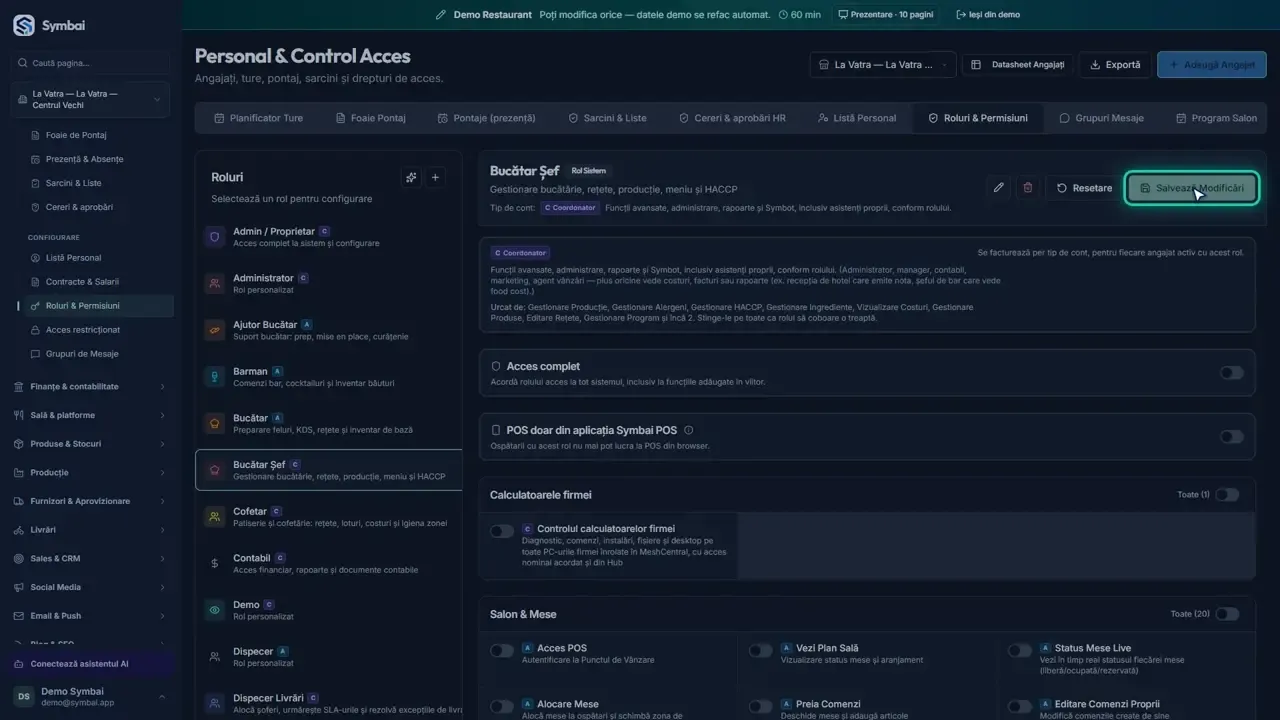Click the red trash delete role icon
The image size is (1280, 720).
point(1027,188)
